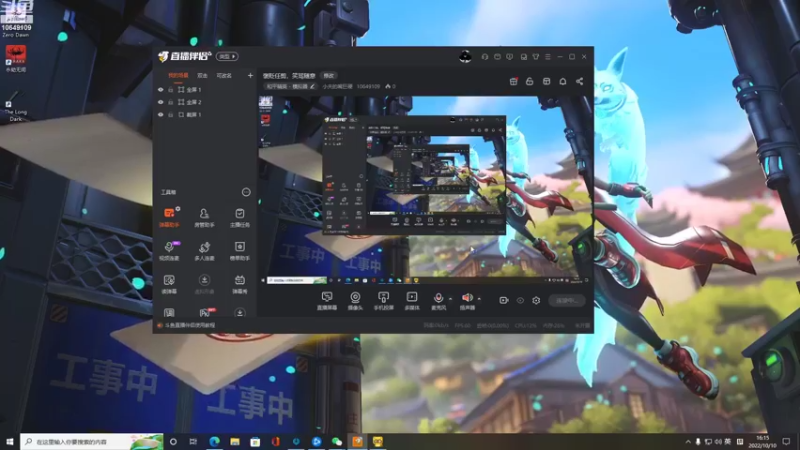Screen dimensions: 800x450
Task: Select the 全屏 1 source row
Action: point(205,90)
